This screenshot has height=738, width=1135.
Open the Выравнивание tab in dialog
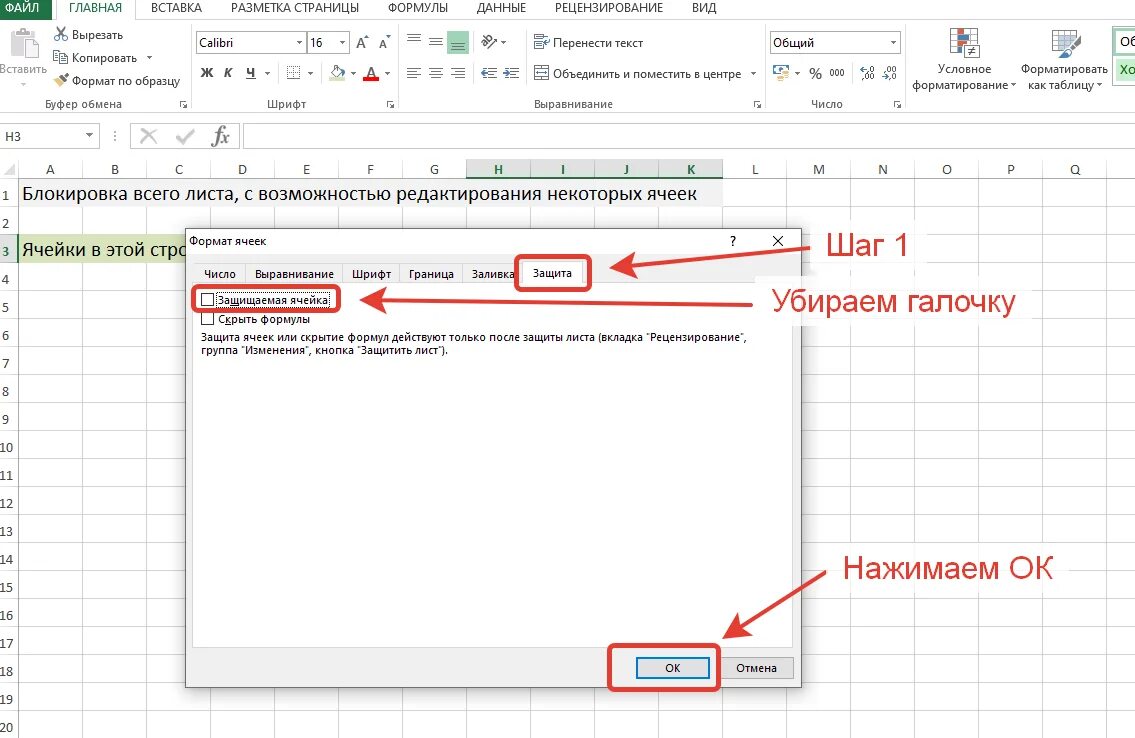point(294,274)
